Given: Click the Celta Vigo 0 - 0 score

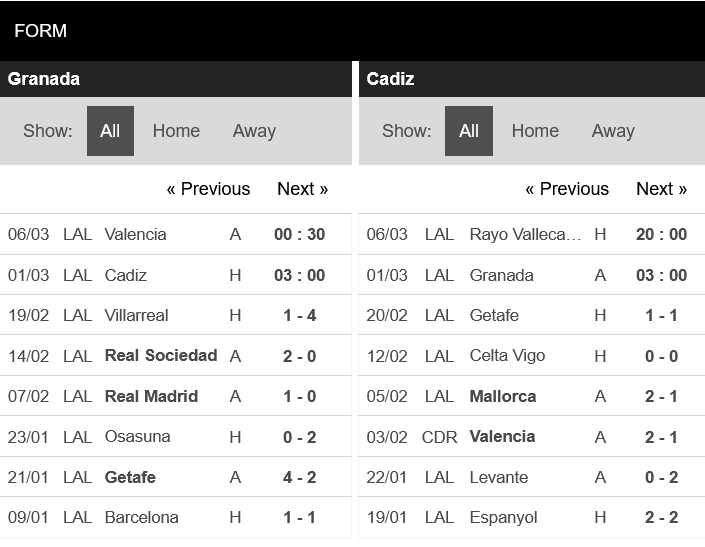Looking at the screenshot, I should (661, 356).
